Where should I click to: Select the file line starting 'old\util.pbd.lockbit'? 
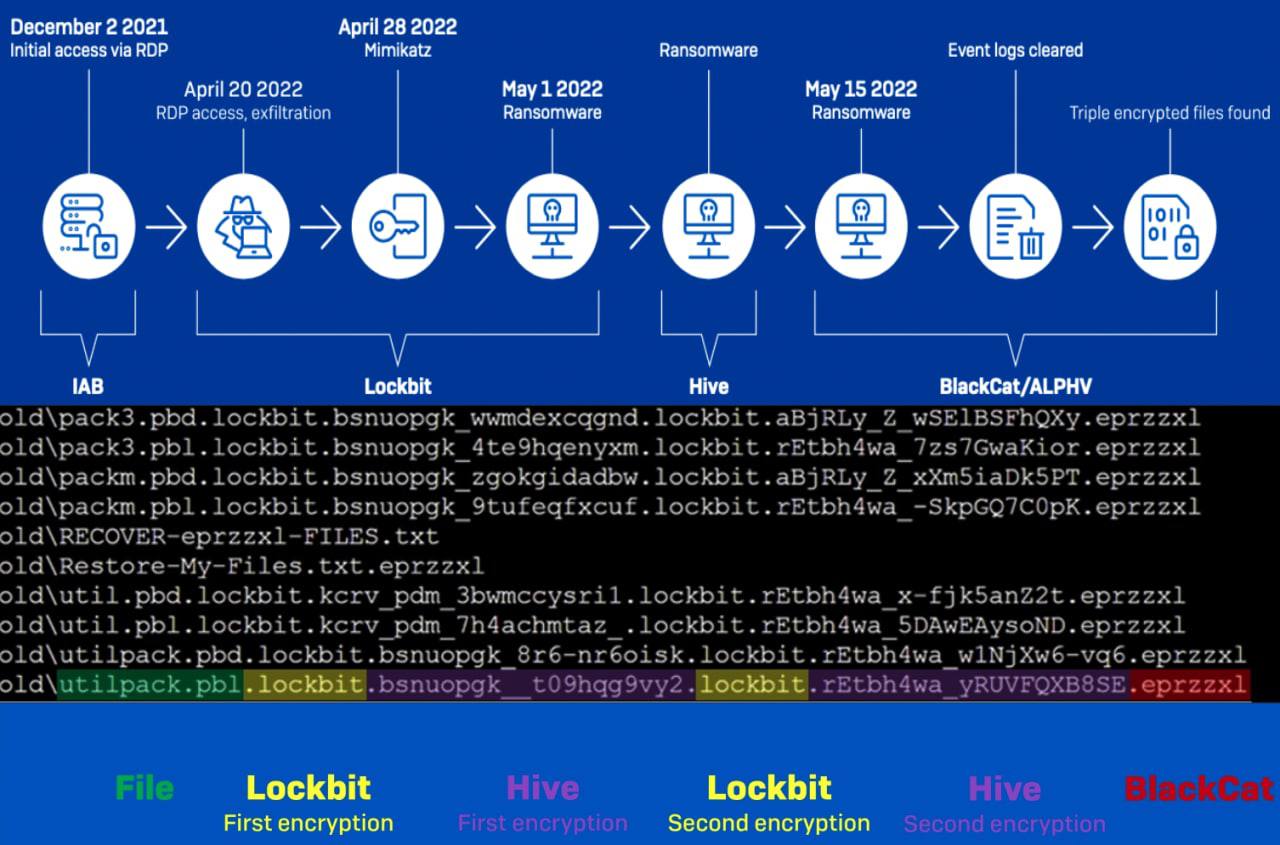coord(593,597)
